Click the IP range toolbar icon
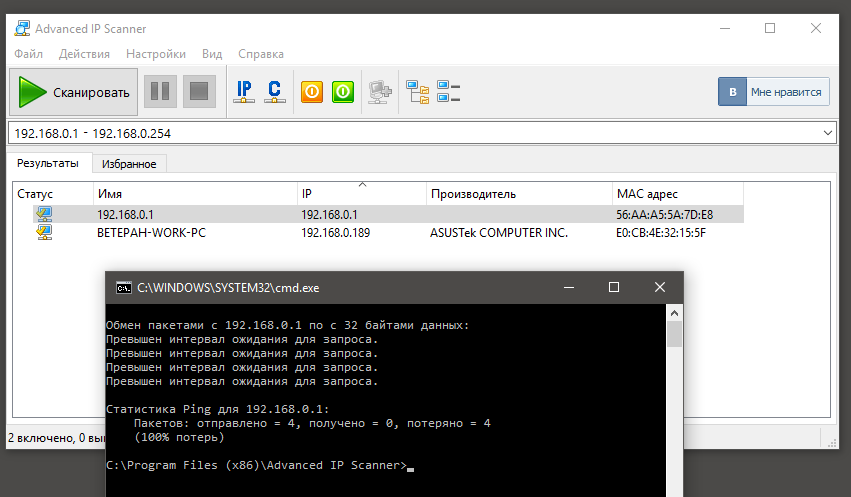Image resolution: width=851 pixels, height=497 pixels. coord(243,92)
